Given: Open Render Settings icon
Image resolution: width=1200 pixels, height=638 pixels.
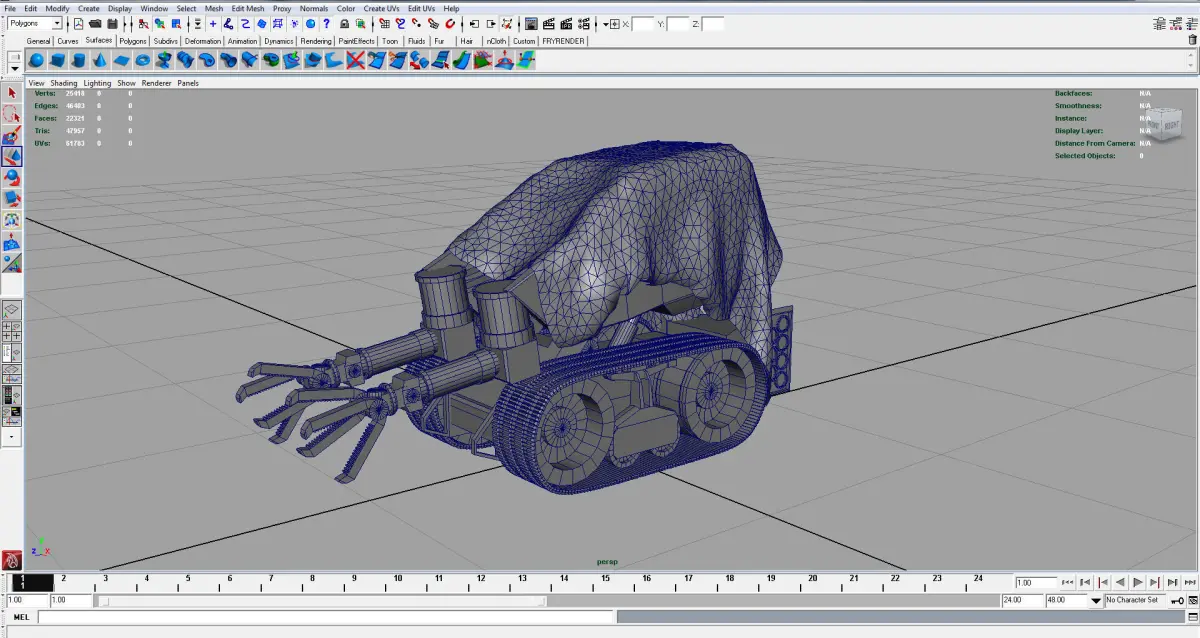Looking at the screenshot, I should [583, 23].
